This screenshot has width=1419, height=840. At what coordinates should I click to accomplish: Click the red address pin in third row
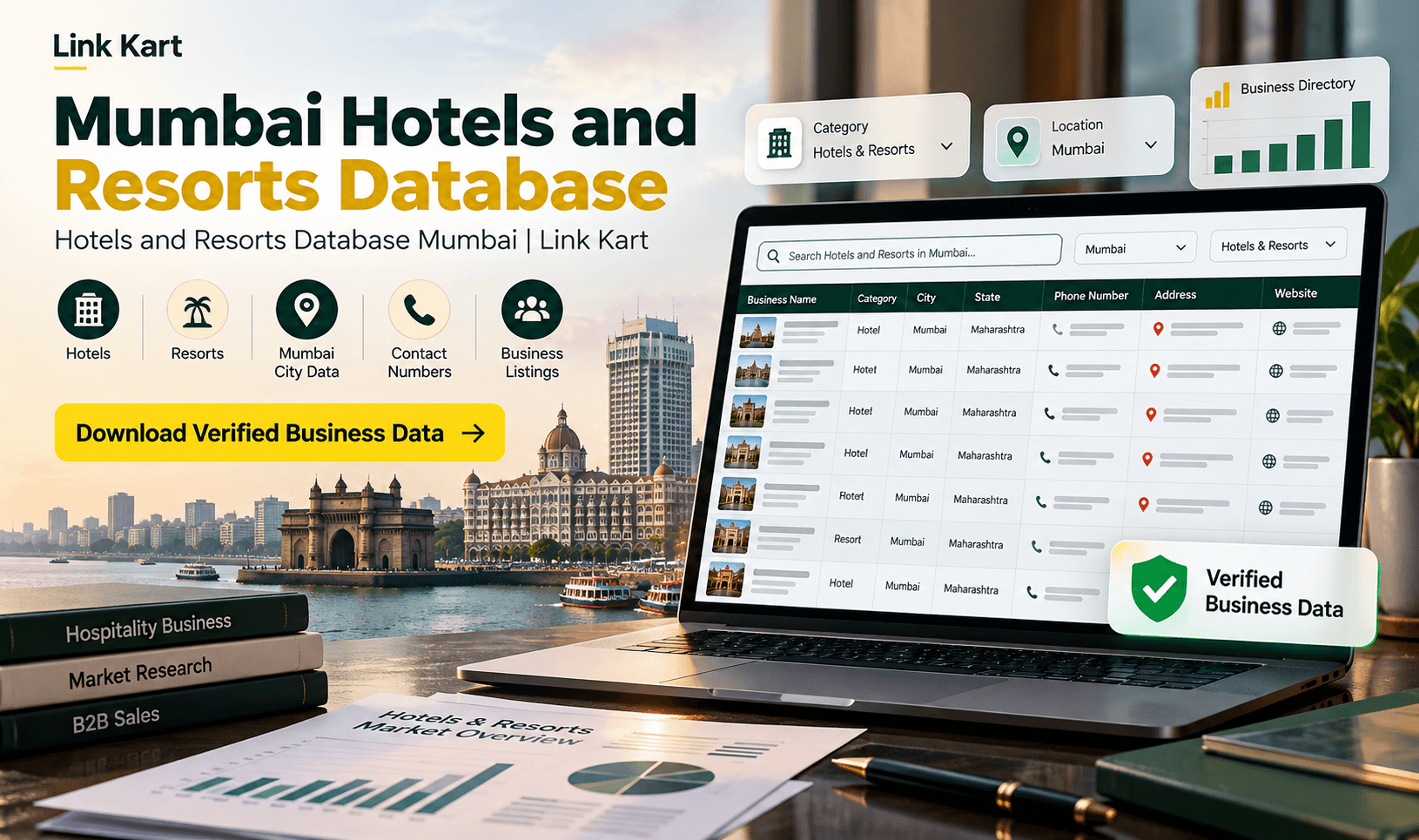(x=1151, y=415)
